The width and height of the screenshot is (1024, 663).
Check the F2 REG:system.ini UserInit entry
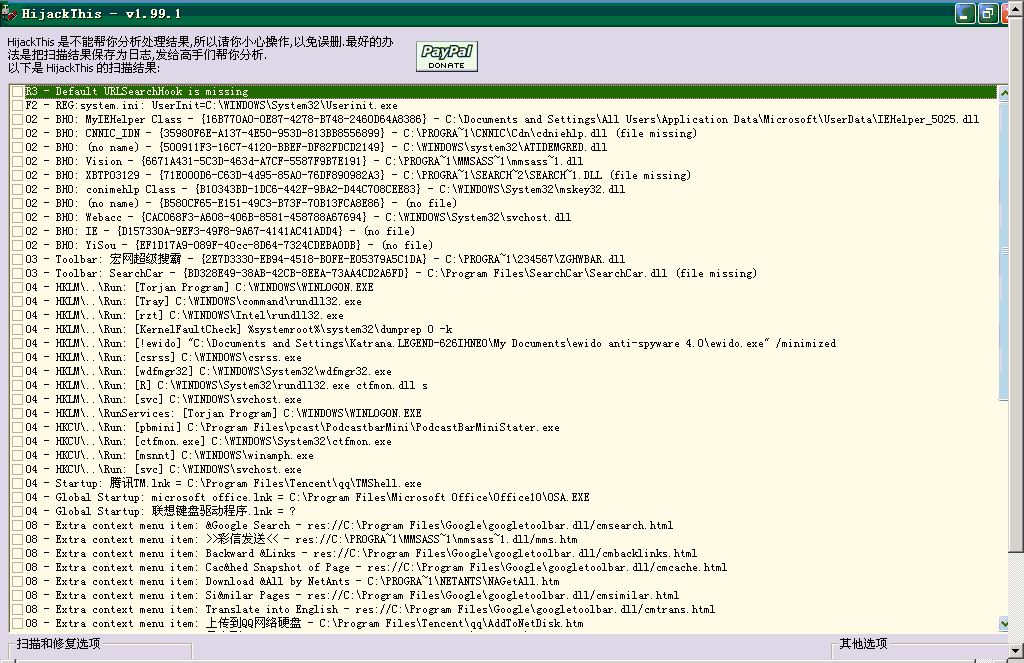coord(18,105)
